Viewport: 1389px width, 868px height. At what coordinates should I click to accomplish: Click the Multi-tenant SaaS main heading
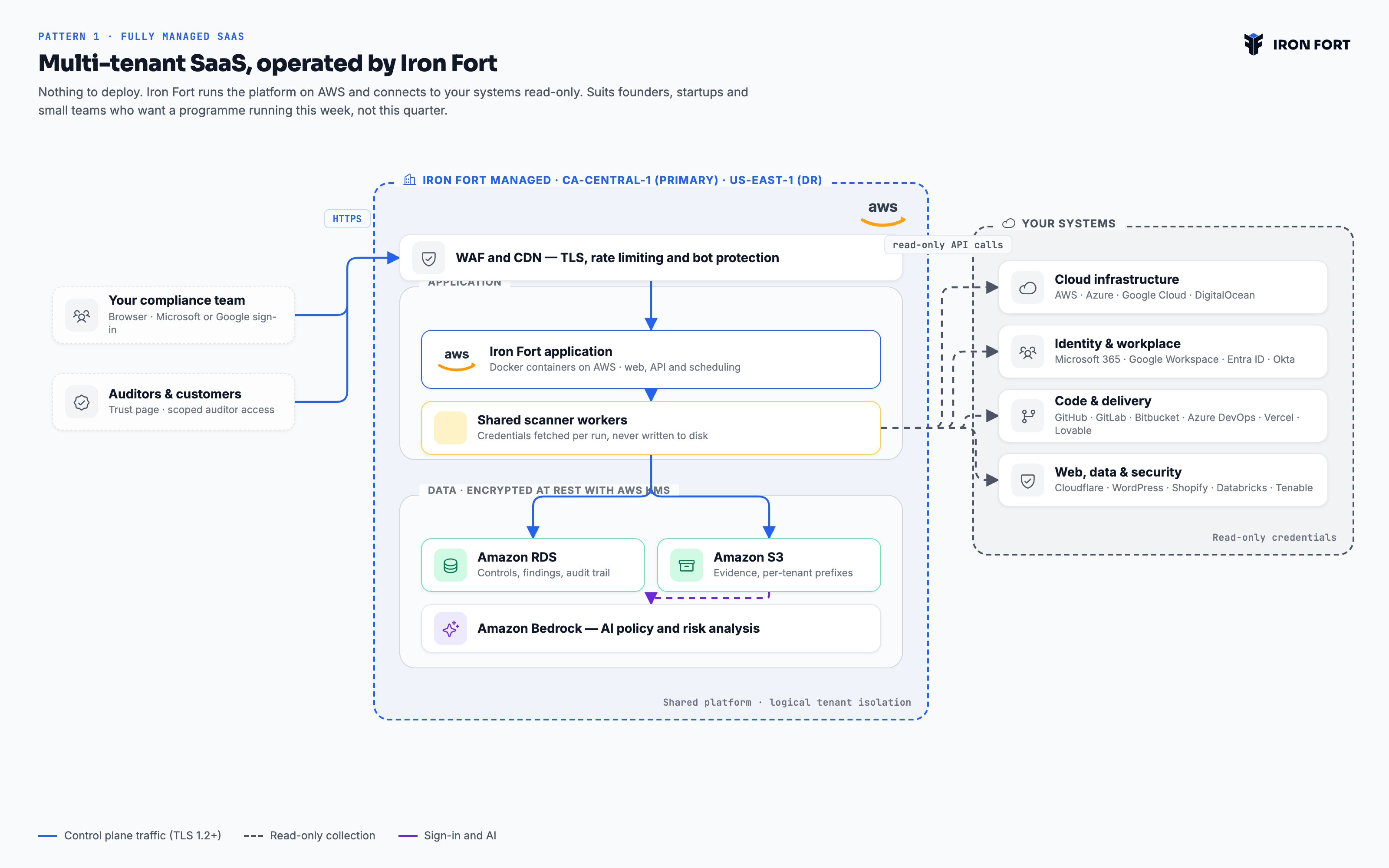267,63
